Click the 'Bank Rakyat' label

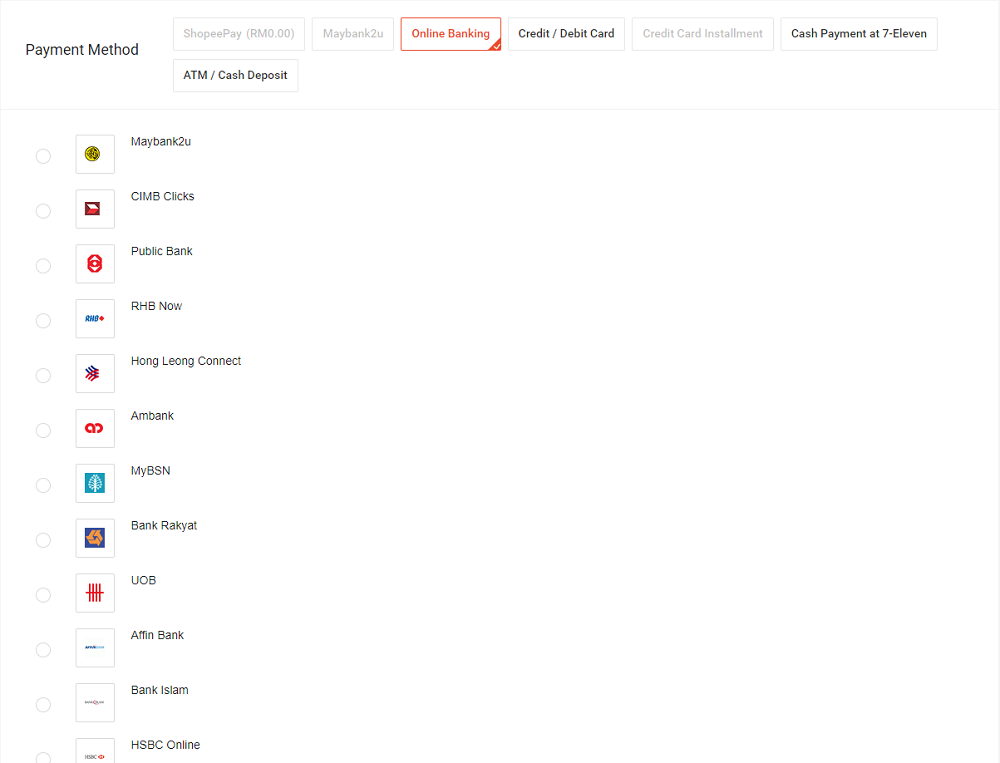pyautogui.click(x=164, y=526)
